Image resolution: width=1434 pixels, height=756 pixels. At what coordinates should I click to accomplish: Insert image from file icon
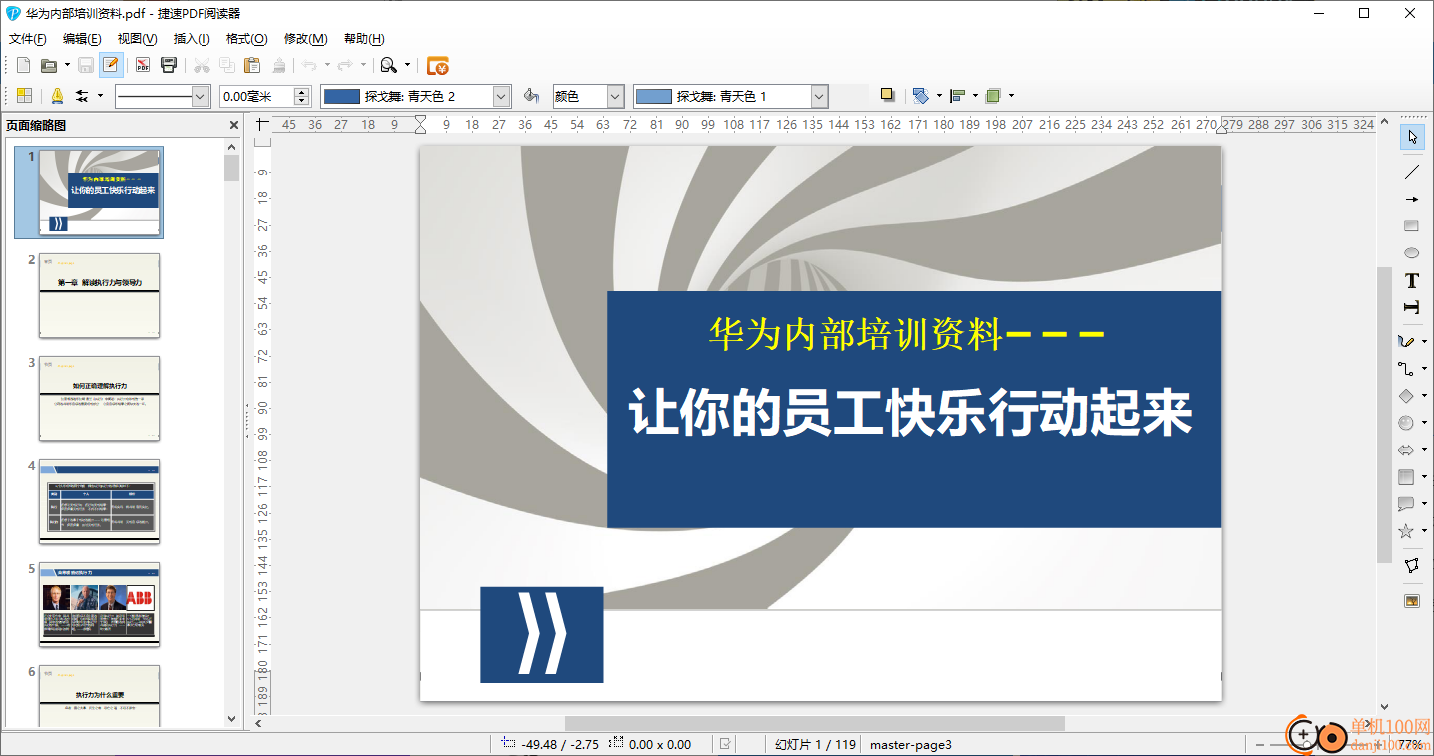1412,601
